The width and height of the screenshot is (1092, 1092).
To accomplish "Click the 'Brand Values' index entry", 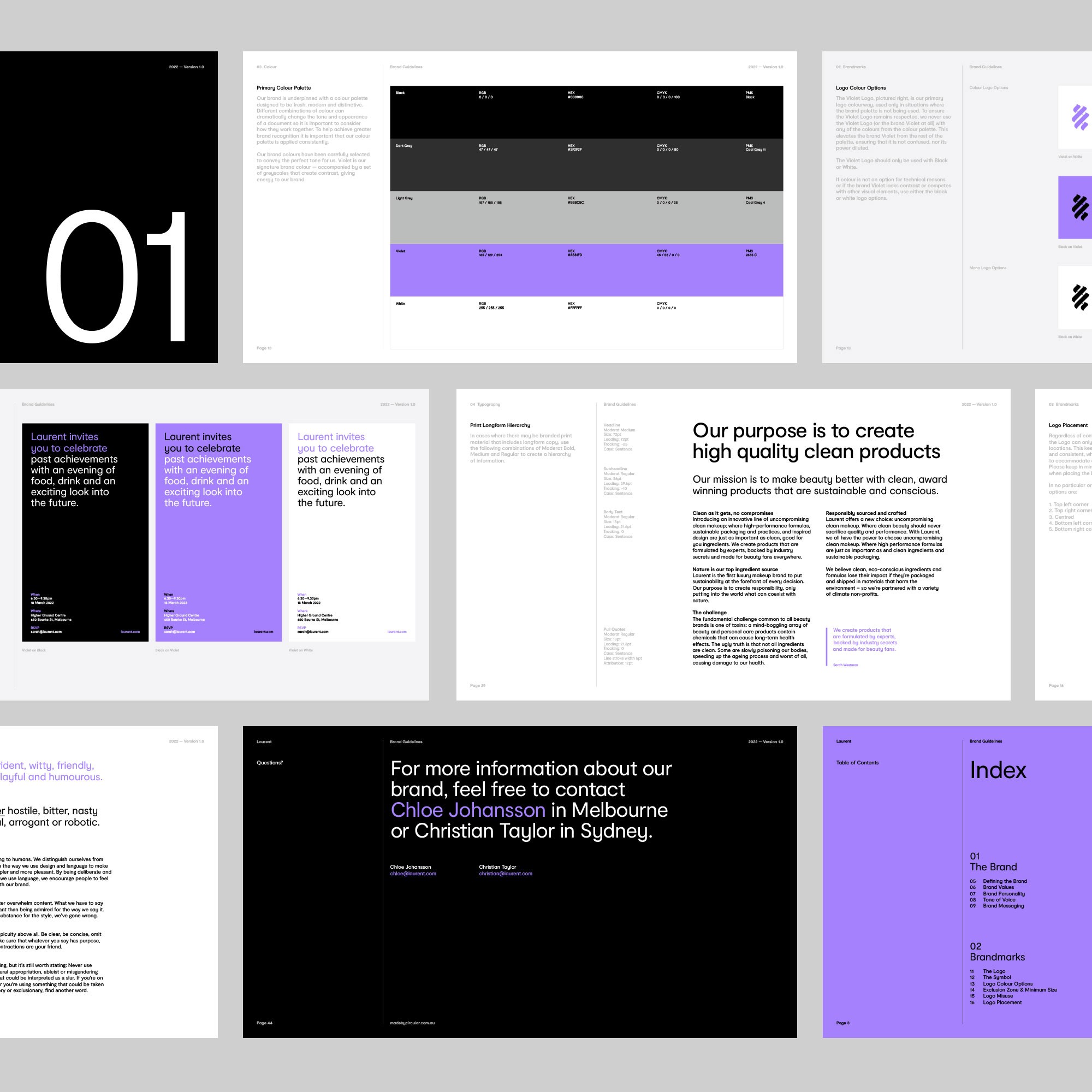I will [x=998, y=887].
